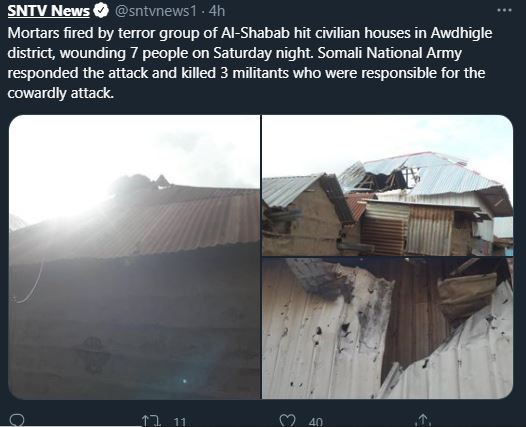The image size is (526, 427).
Task: Open the SNTV News profile name link
Action: coord(49,11)
